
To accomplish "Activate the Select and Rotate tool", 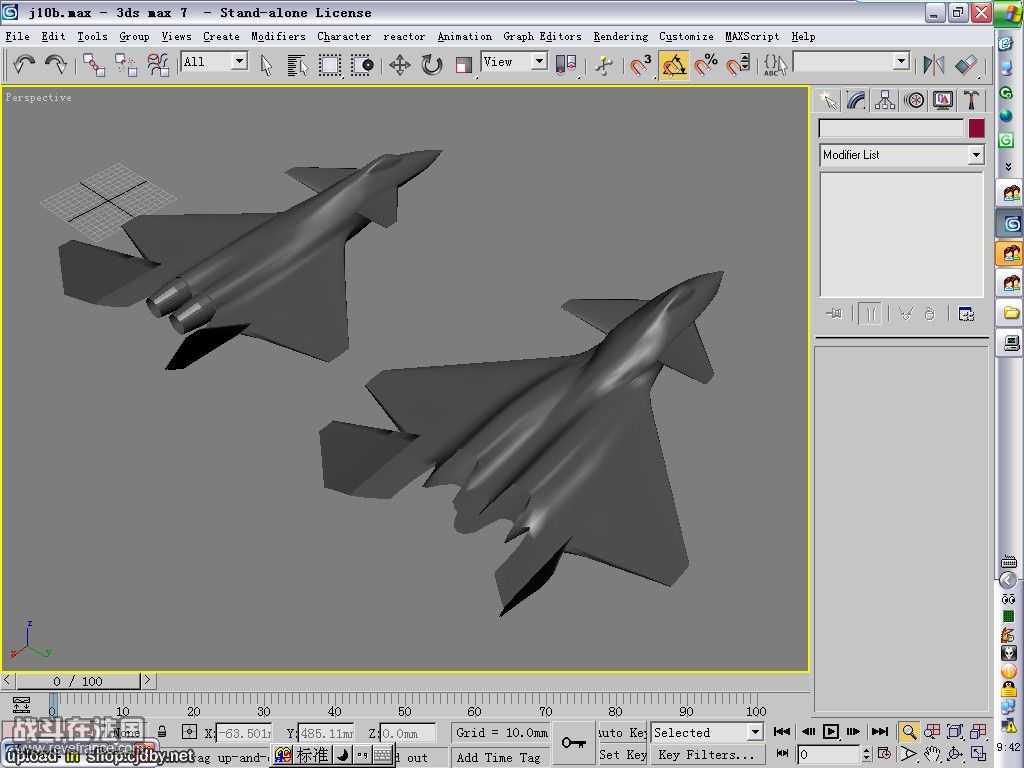I will coord(432,65).
